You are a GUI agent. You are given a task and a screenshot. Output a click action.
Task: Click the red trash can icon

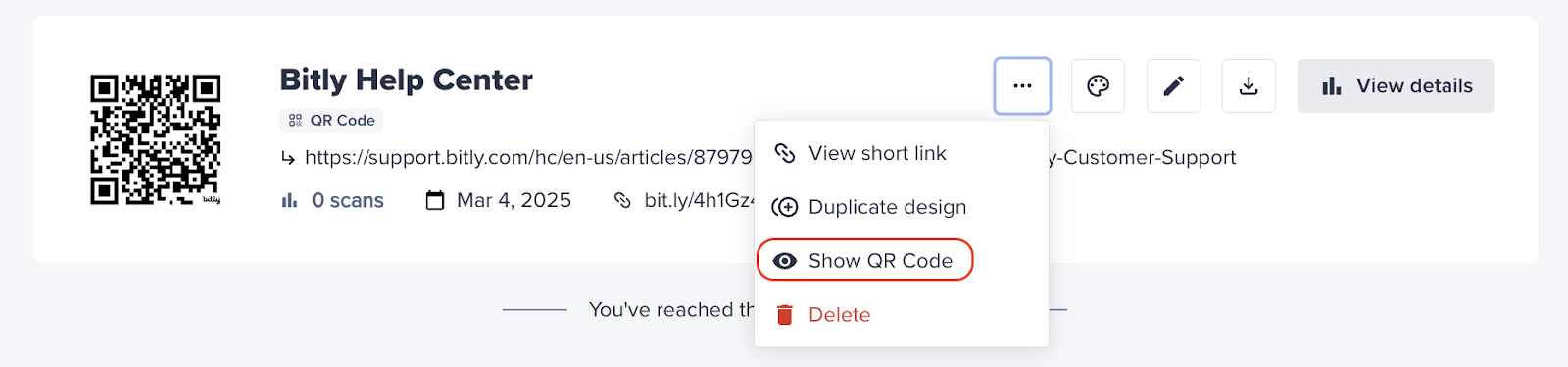784,315
